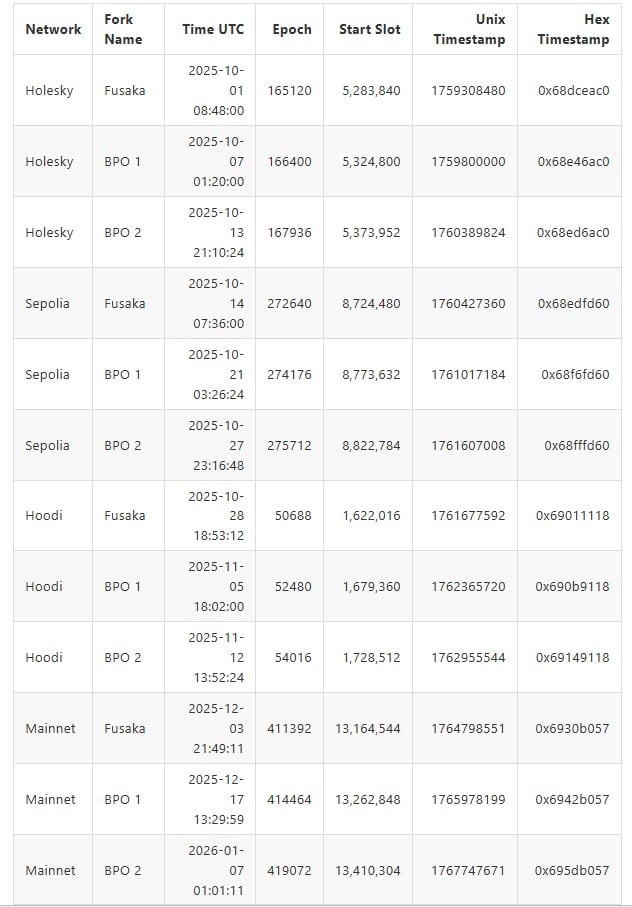Click start slot 1,622,016
632x907 pixels.
tap(370, 515)
